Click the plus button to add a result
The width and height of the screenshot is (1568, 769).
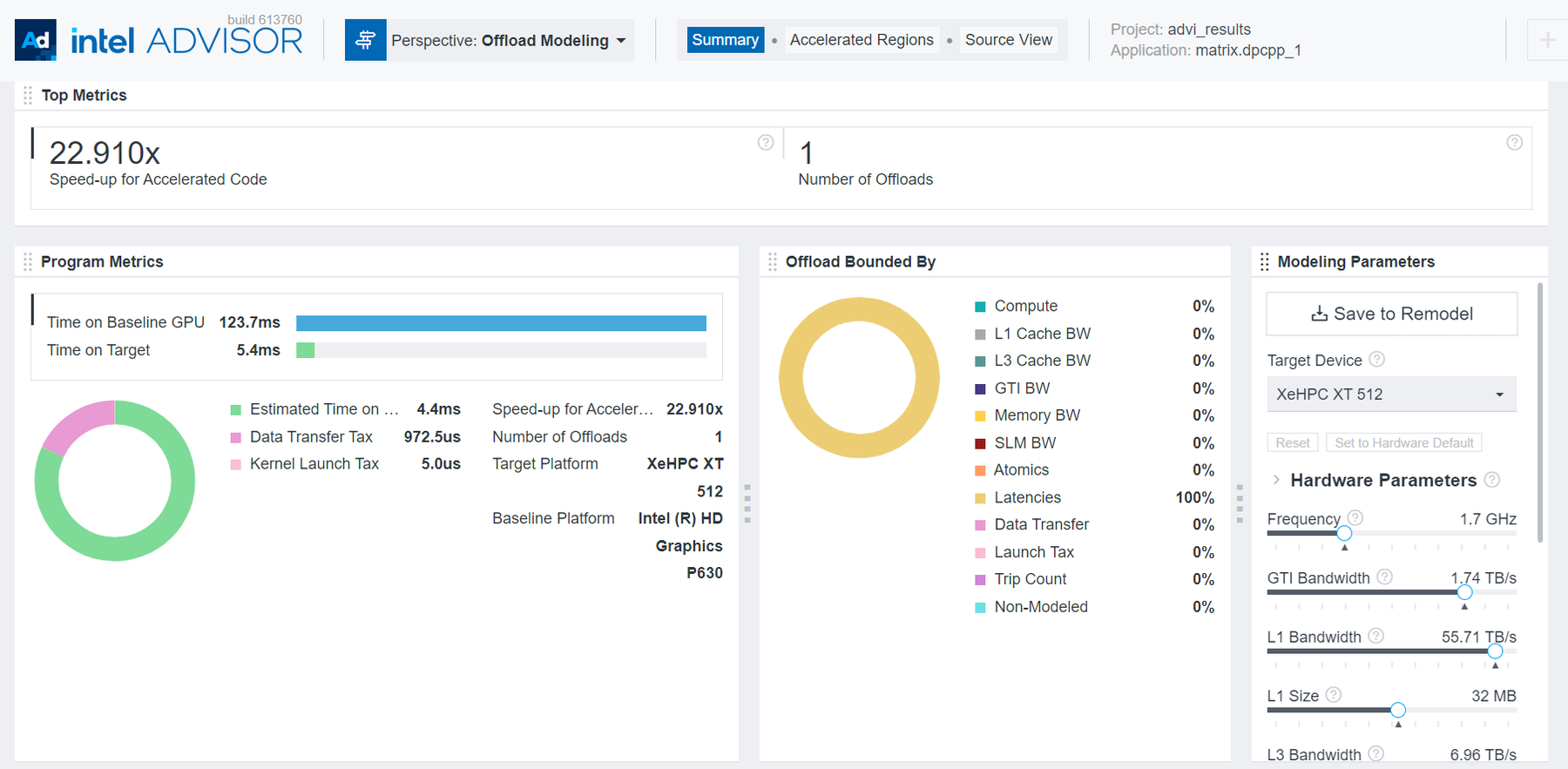(x=1547, y=40)
